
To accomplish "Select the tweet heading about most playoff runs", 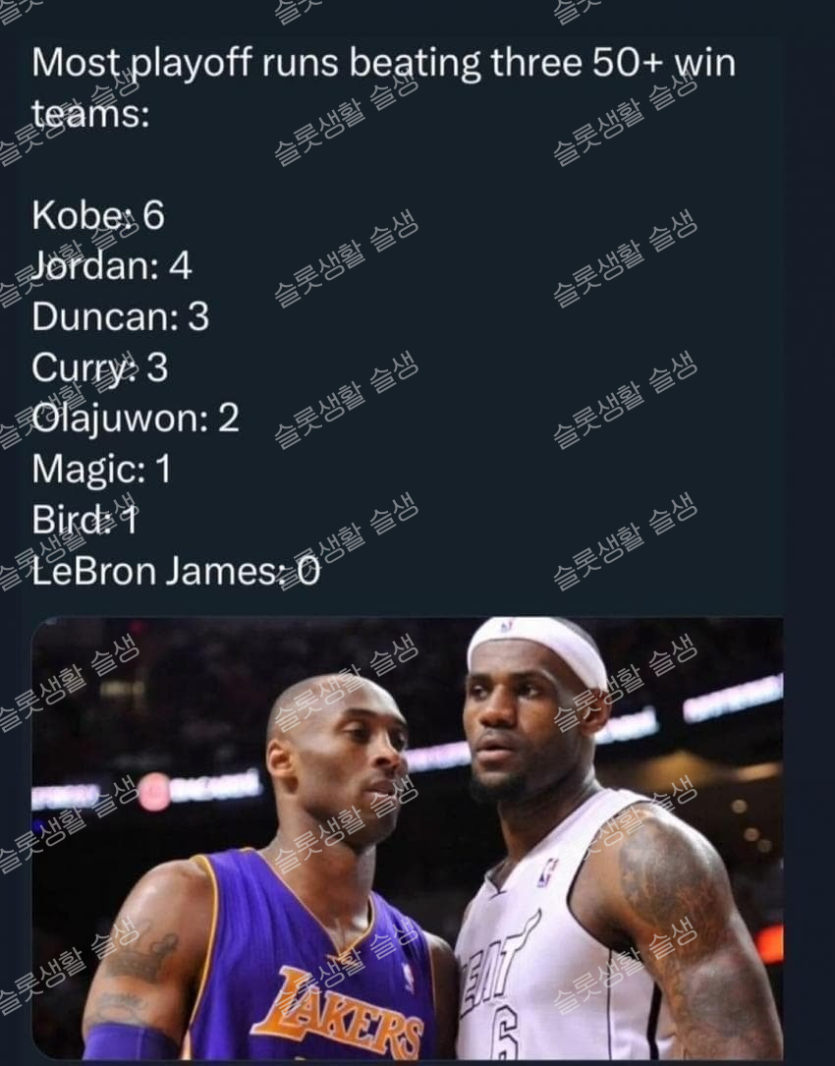I will pyautogui.click(x=384, y=87).
